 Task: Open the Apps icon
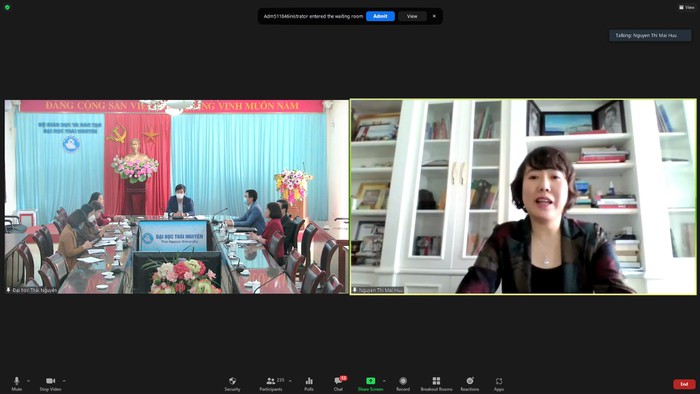click(x=499, y=383)
